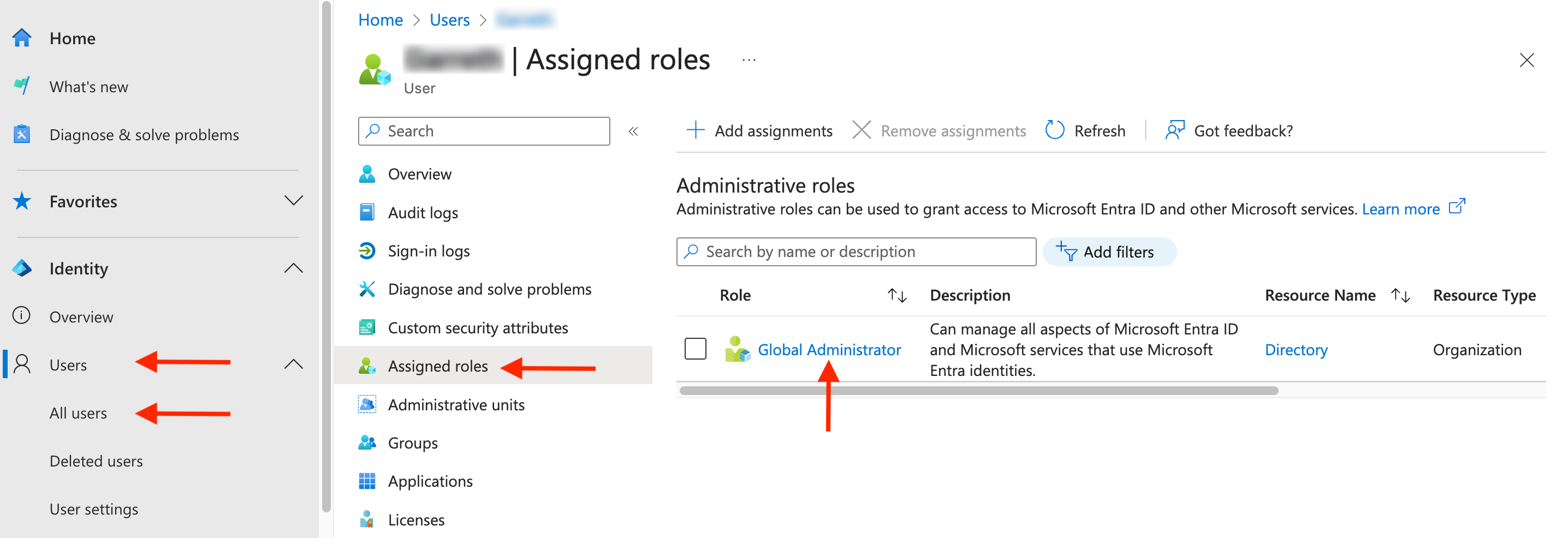Open the Home icon in the left sidebar
This screenshot has width=1568, height=538.
pyautogui.click(x=22, y=38)
